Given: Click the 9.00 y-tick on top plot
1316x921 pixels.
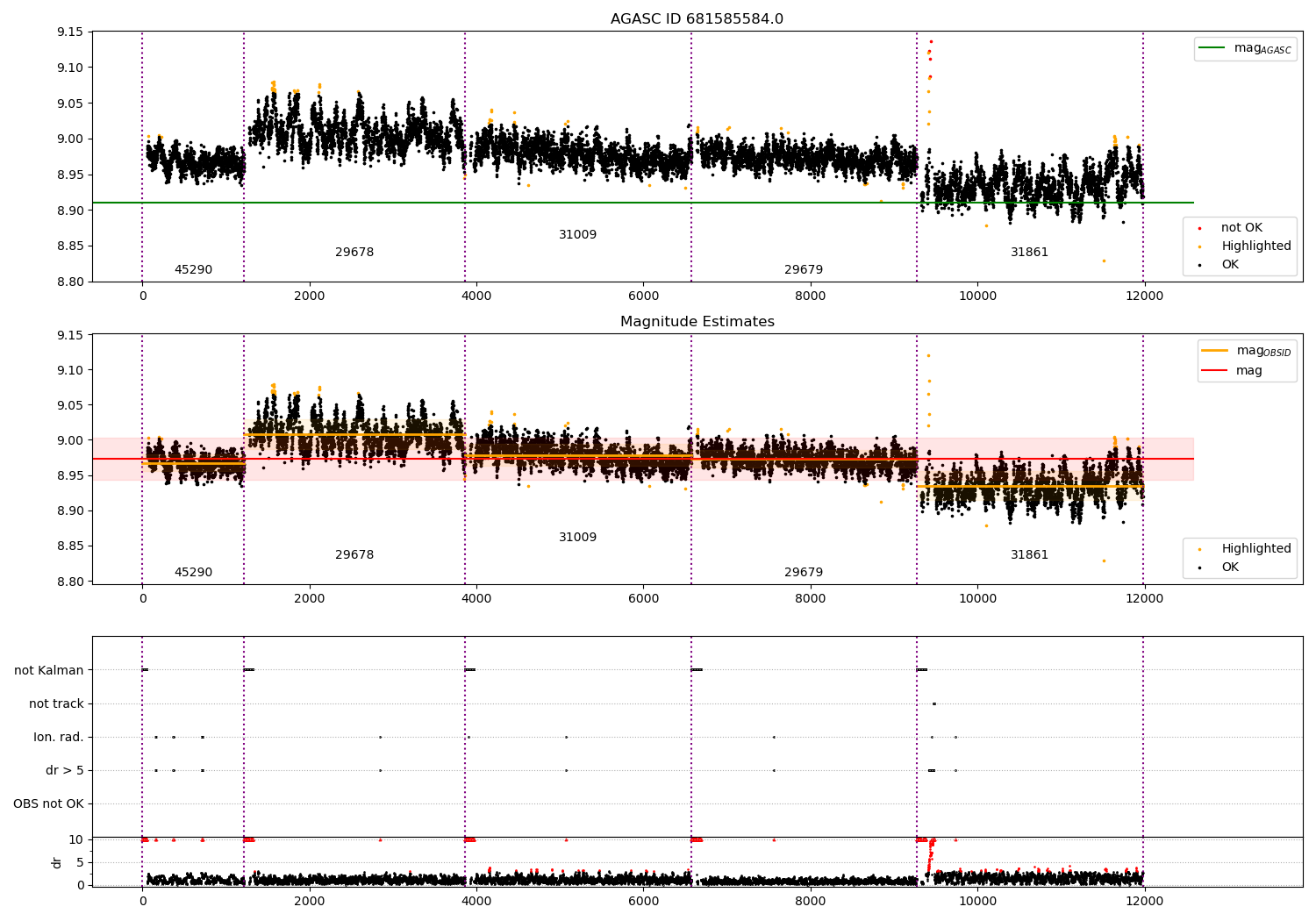Looking at the screenshot, I should click(69, 139).
